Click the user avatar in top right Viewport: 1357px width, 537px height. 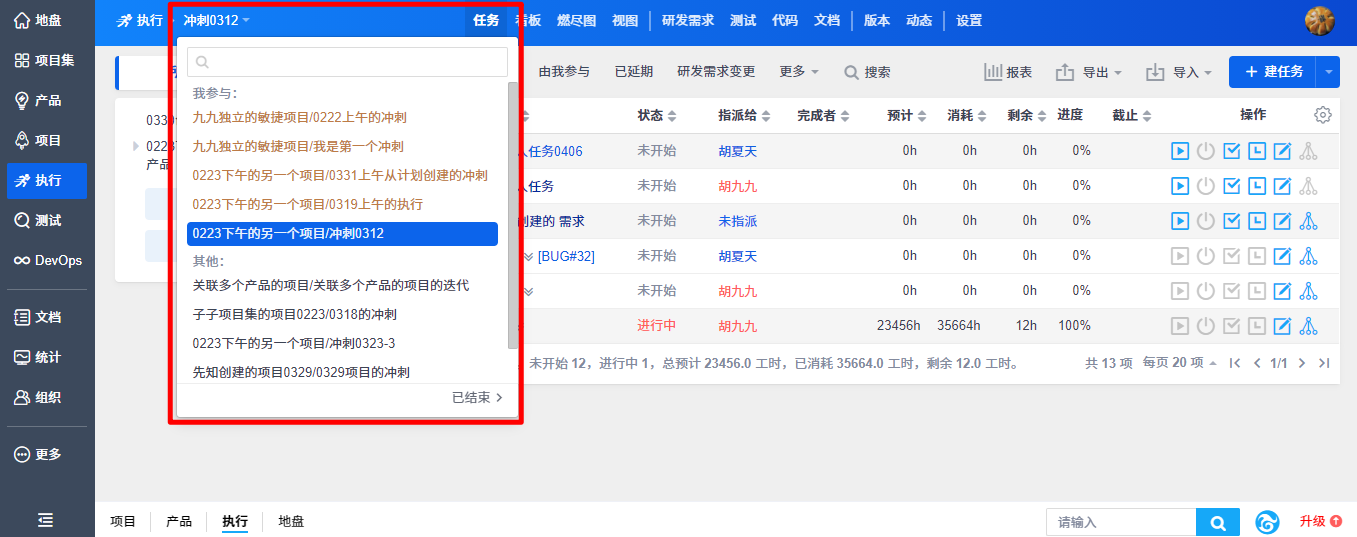coord(1320,21)
